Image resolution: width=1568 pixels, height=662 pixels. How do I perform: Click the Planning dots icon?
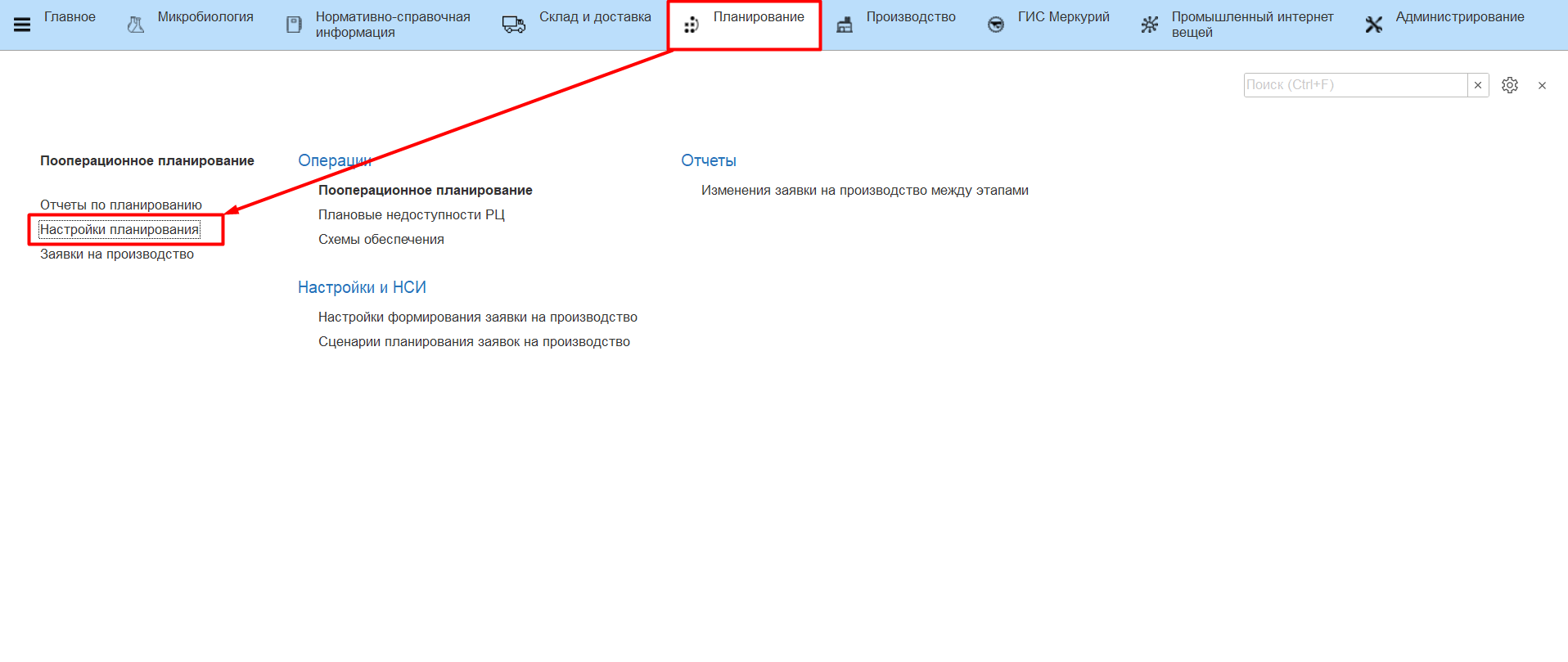click(x=692, y=25)
